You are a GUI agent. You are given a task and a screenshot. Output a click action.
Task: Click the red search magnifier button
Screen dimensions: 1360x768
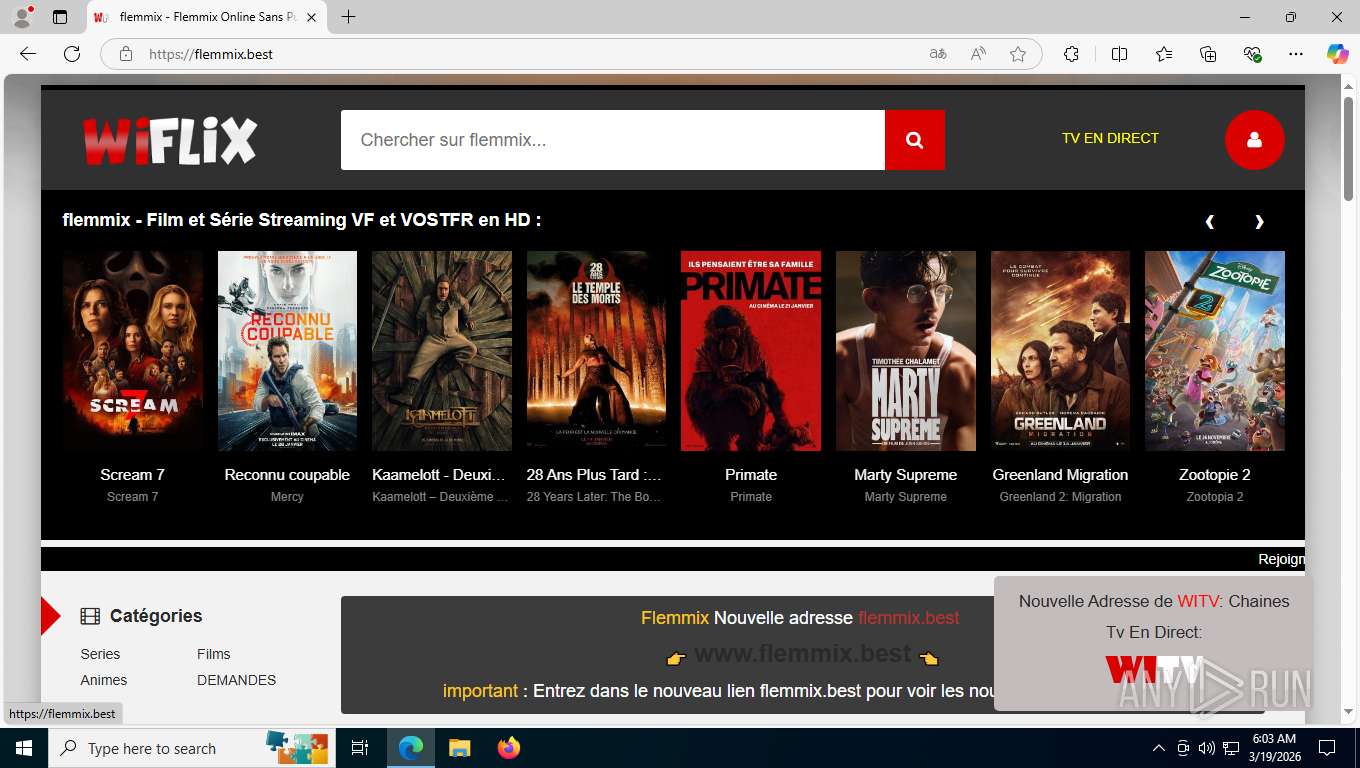[x=914, y=140]
